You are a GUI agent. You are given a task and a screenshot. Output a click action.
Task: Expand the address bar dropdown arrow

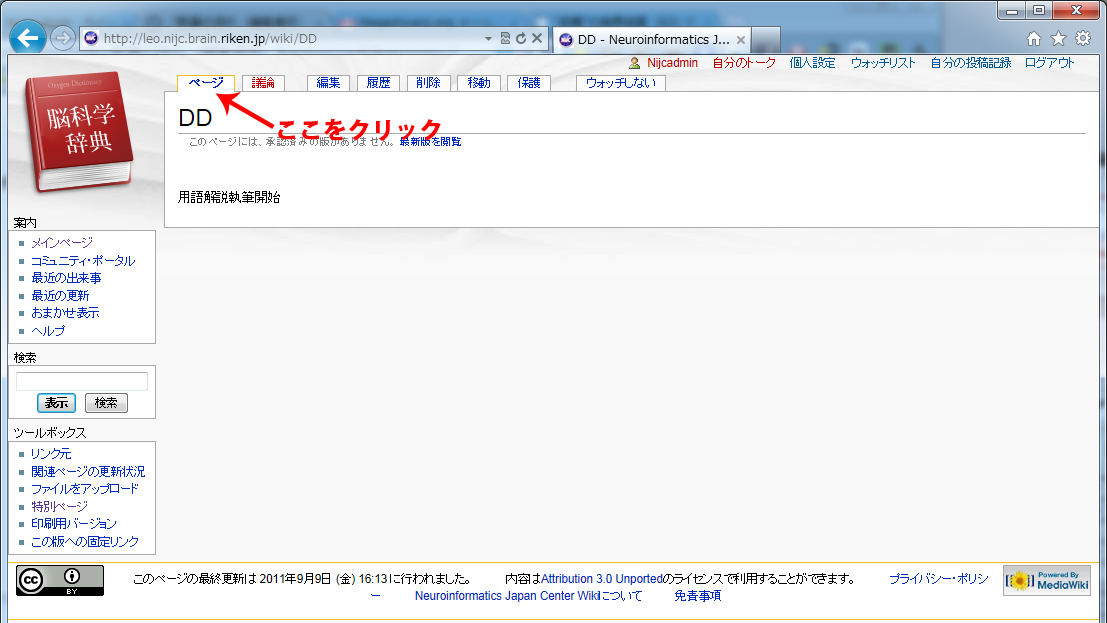click(x=488, y=39)
